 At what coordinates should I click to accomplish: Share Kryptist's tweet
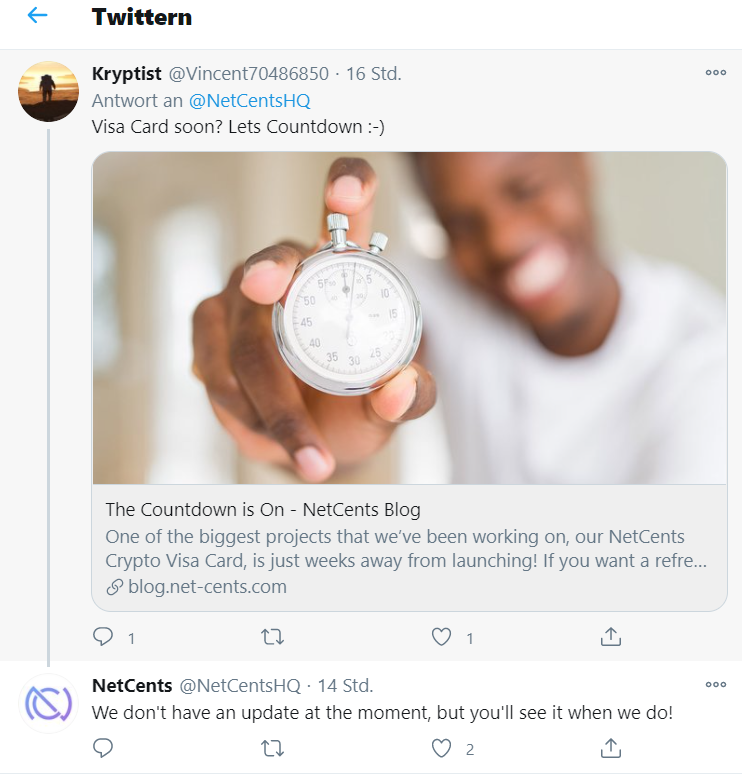click(x=611, y=637)
